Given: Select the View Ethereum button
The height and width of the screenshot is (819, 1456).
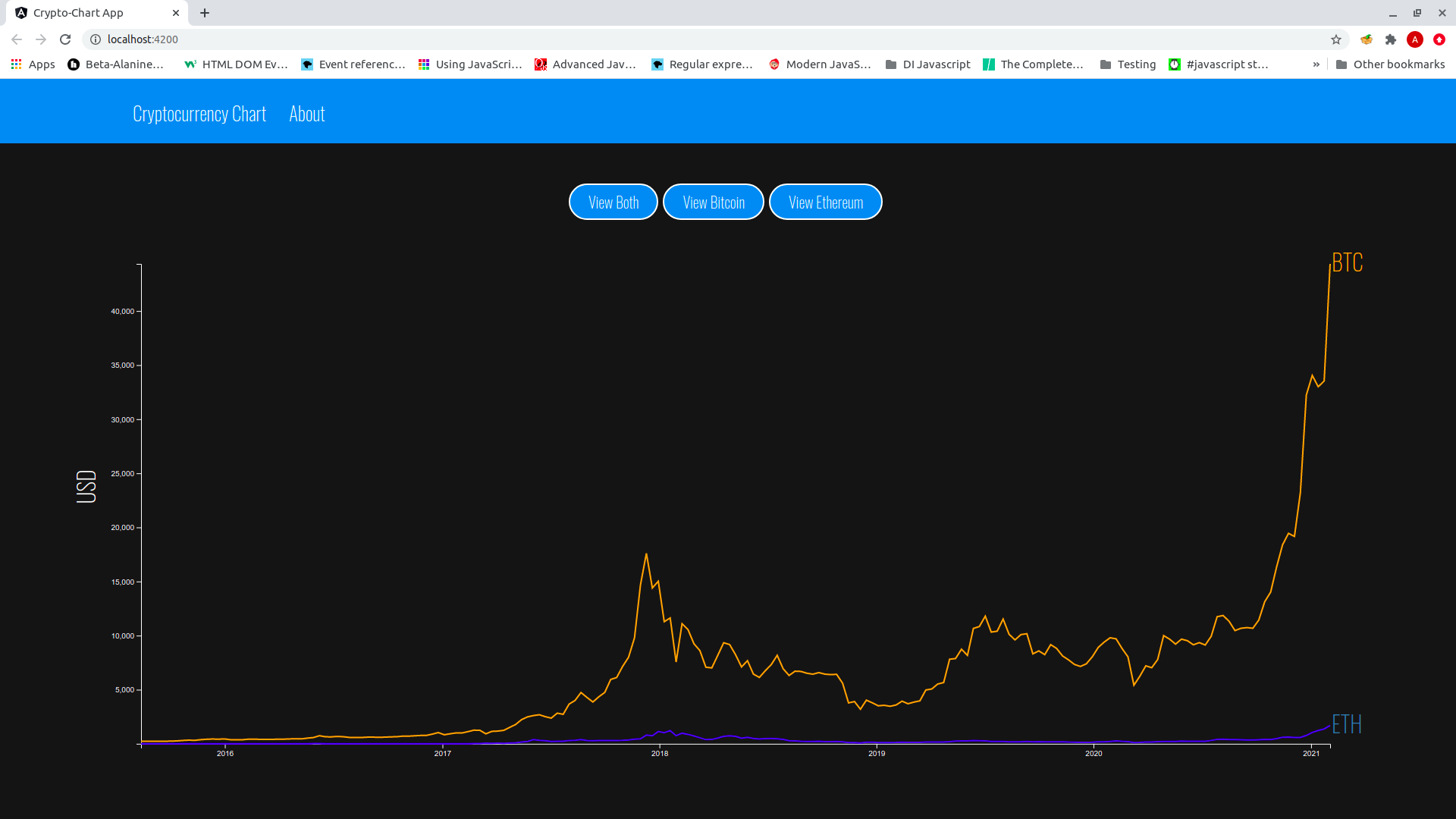Looking at the screenshot, I should coord(825,202).
